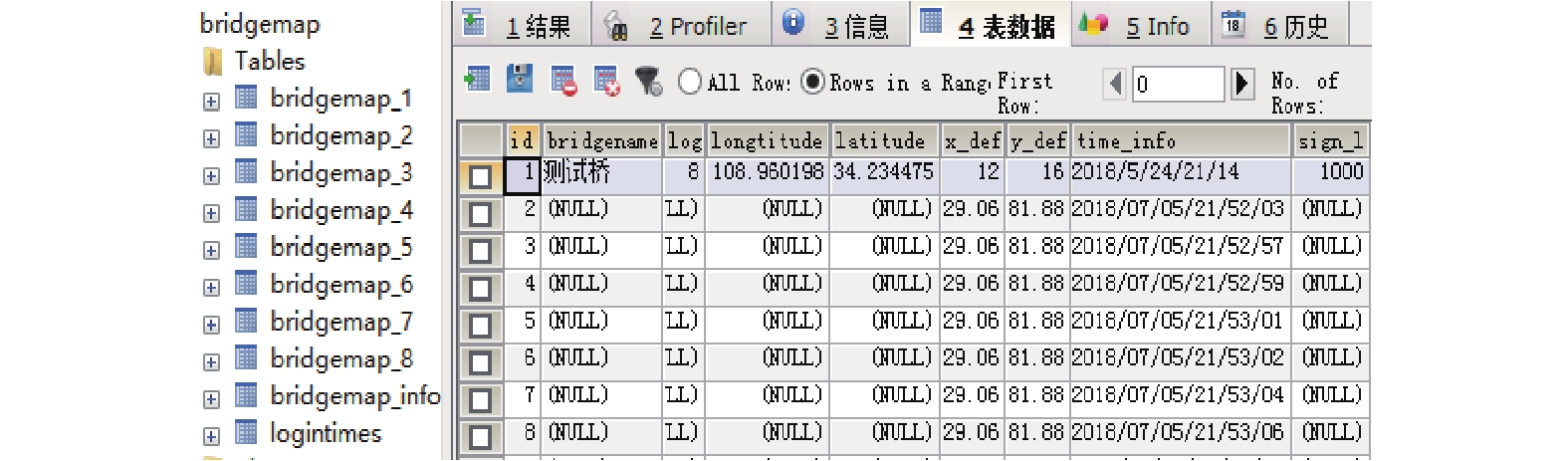The width and height of the screenshot is (1568, 461).
Task: Click the table icon beside bridgemap_4
Action: pos(246,209)
